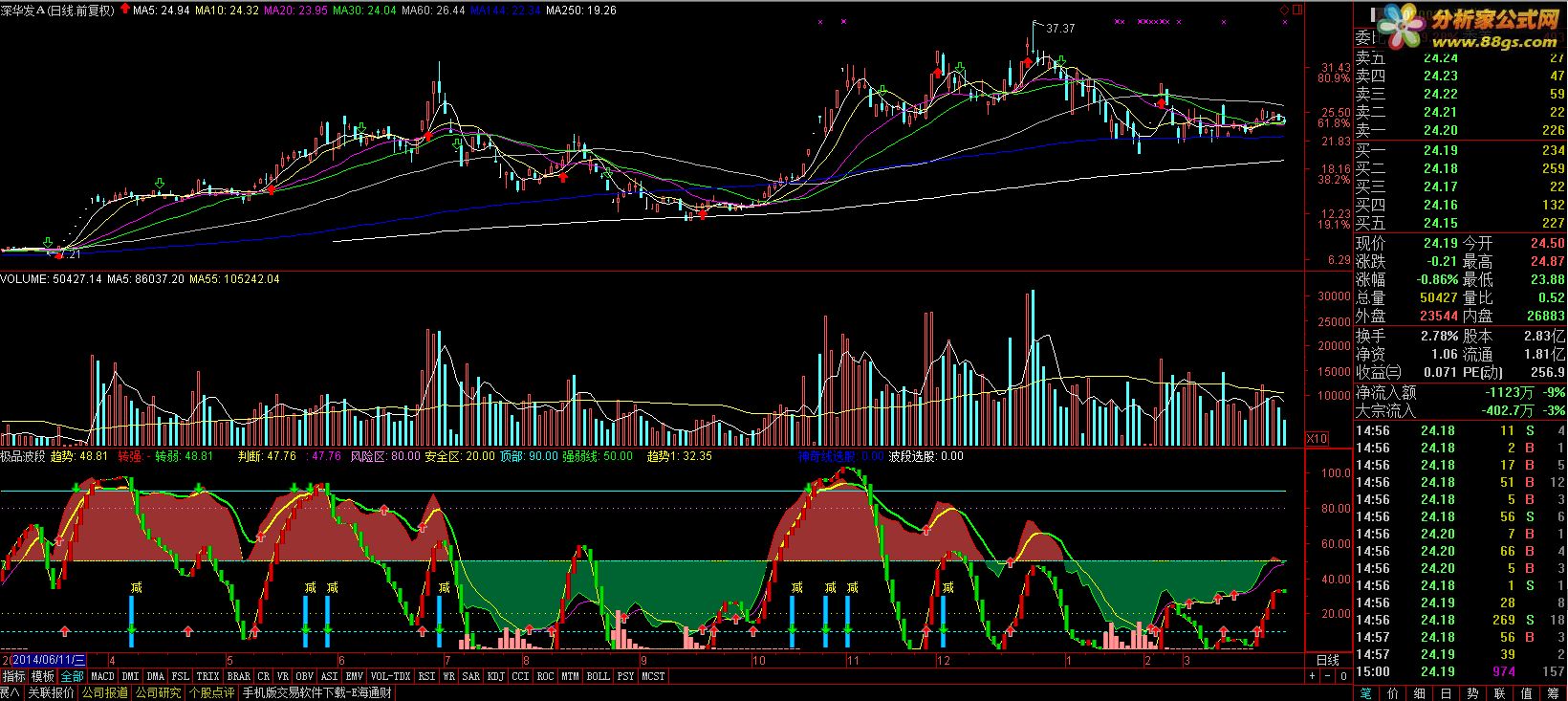
Task: Switch to the 筹 tab in quote panel
Action: [x=1554, y=693]
